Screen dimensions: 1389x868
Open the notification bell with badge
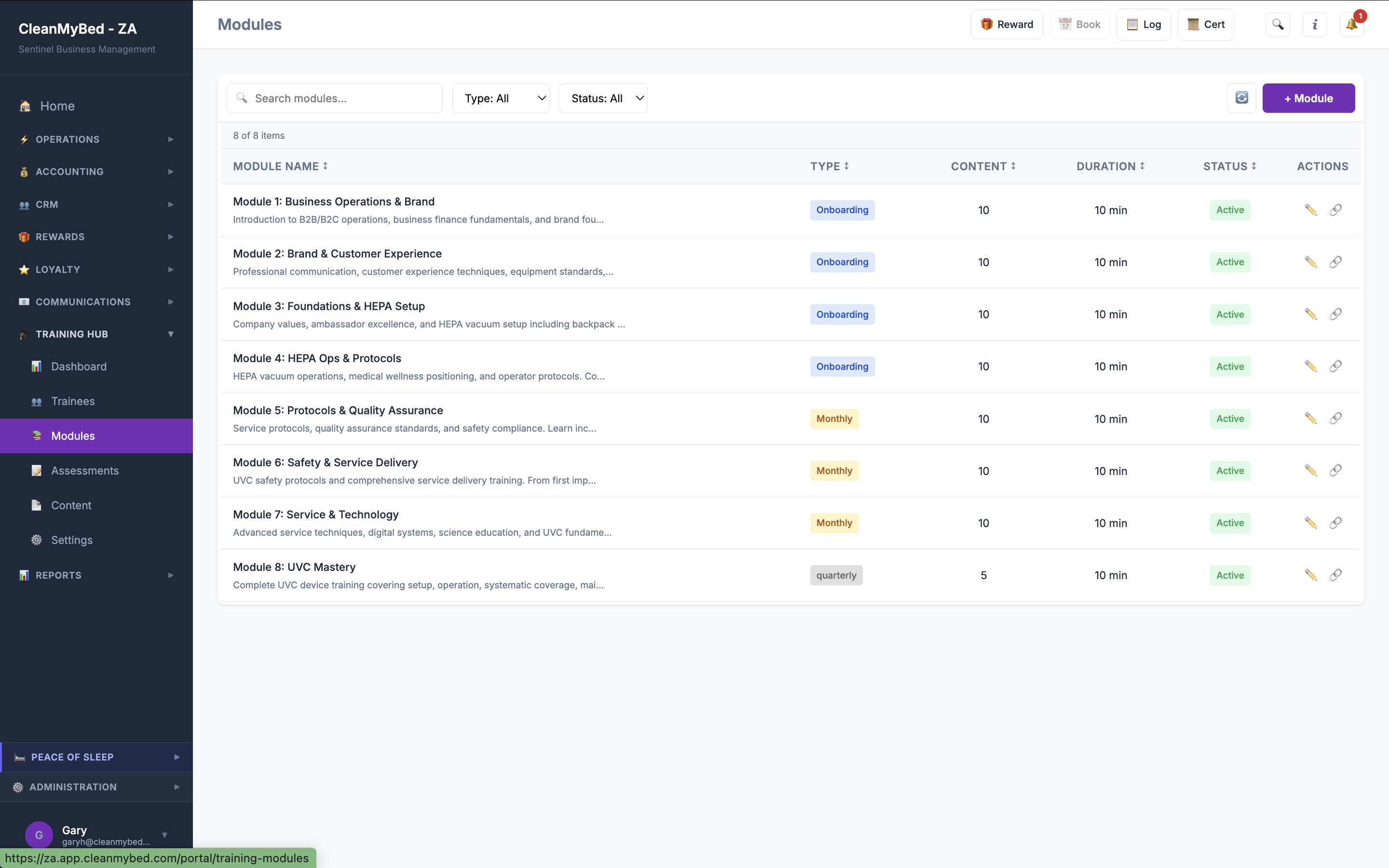click(1351, 24)
